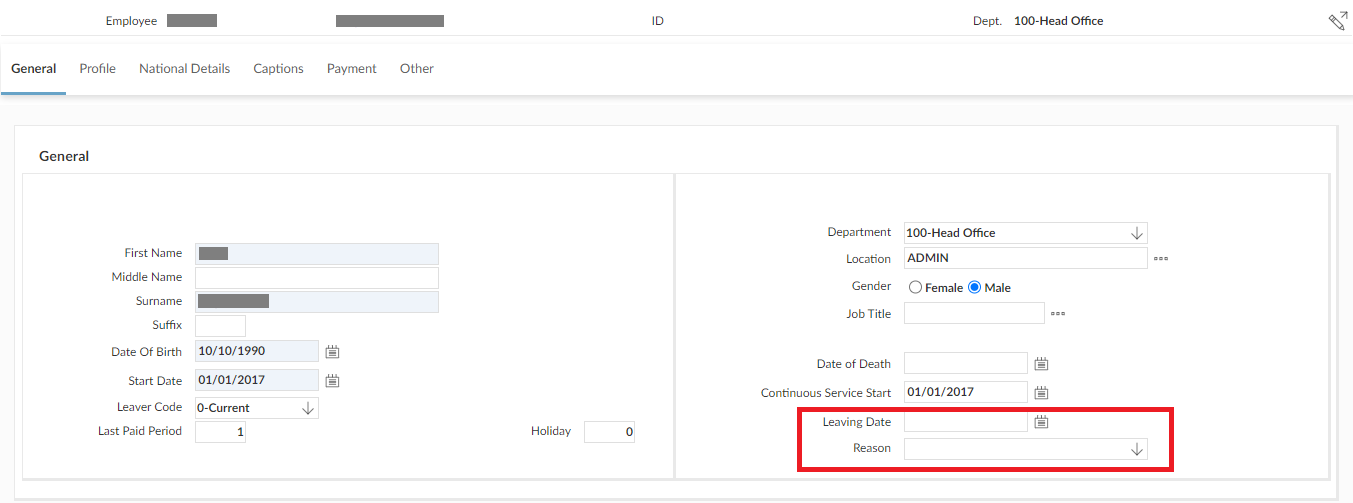Select the Female gender radio button
Screen dimensions: 1353x503
pyautogui.click(x=915, y=287)
